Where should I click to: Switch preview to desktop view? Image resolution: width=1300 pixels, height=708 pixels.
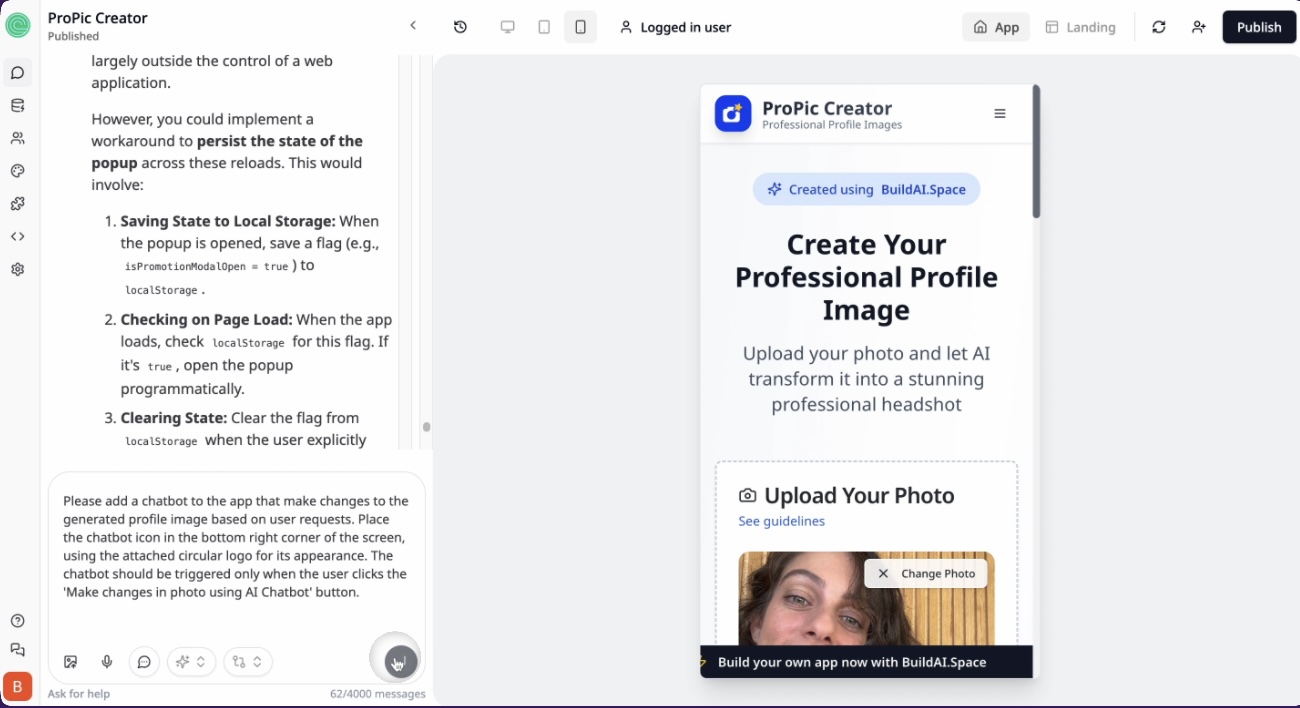[508, 27]
